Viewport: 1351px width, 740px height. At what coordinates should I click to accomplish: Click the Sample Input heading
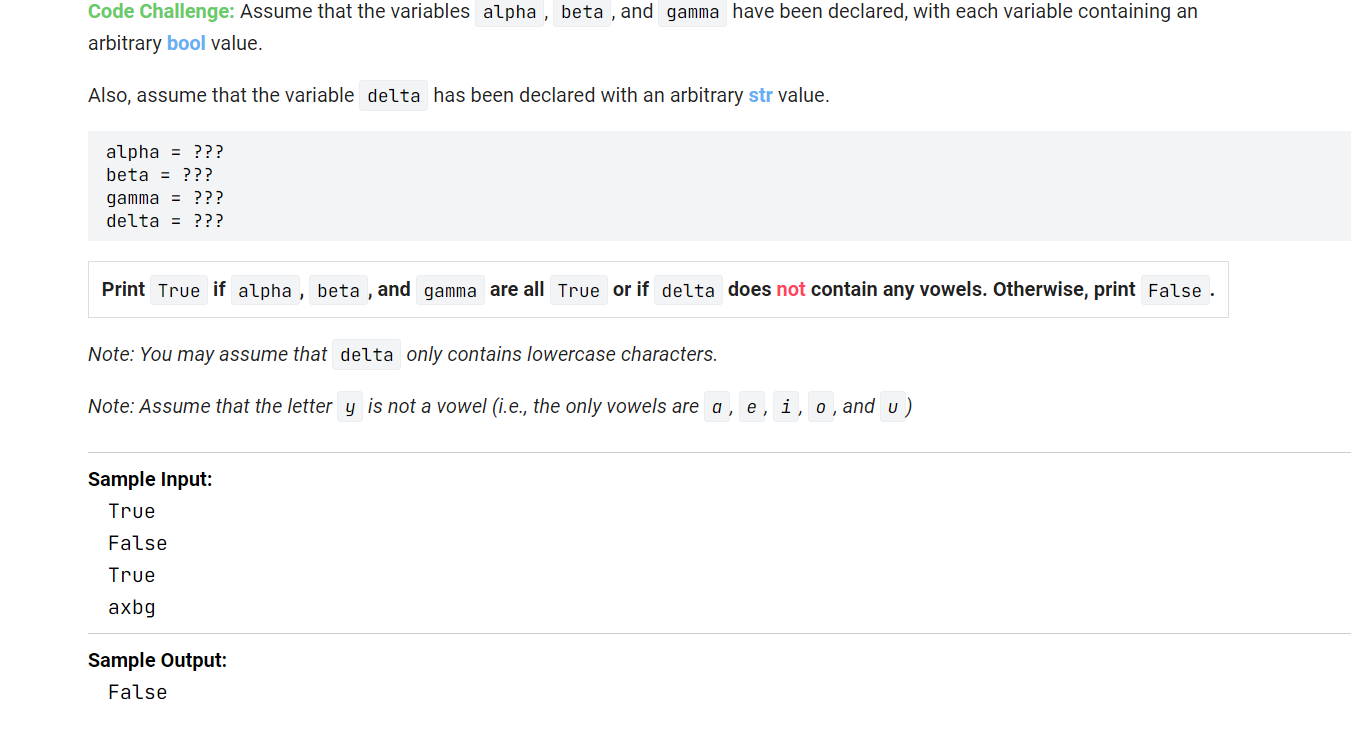(x=150, y=479)
